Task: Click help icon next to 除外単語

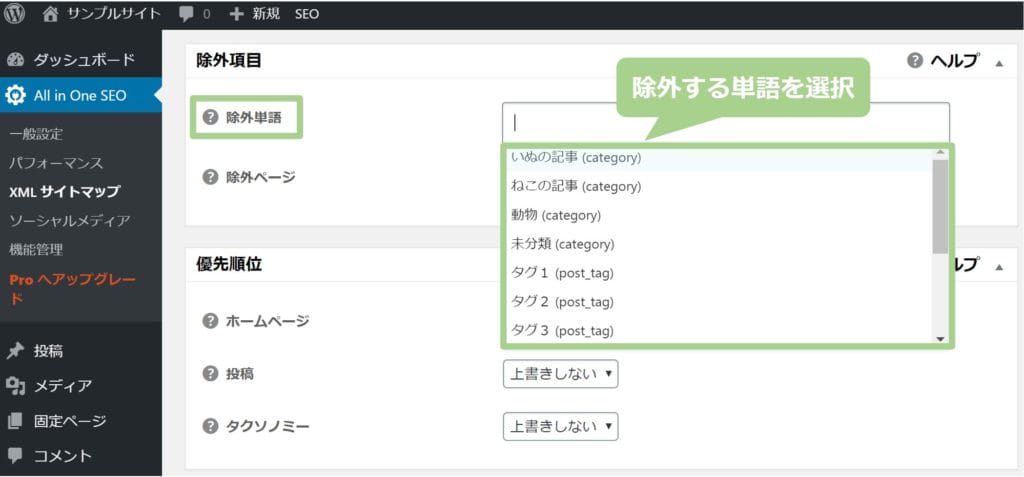Action: pyautogui.click(x=210, y=118)
